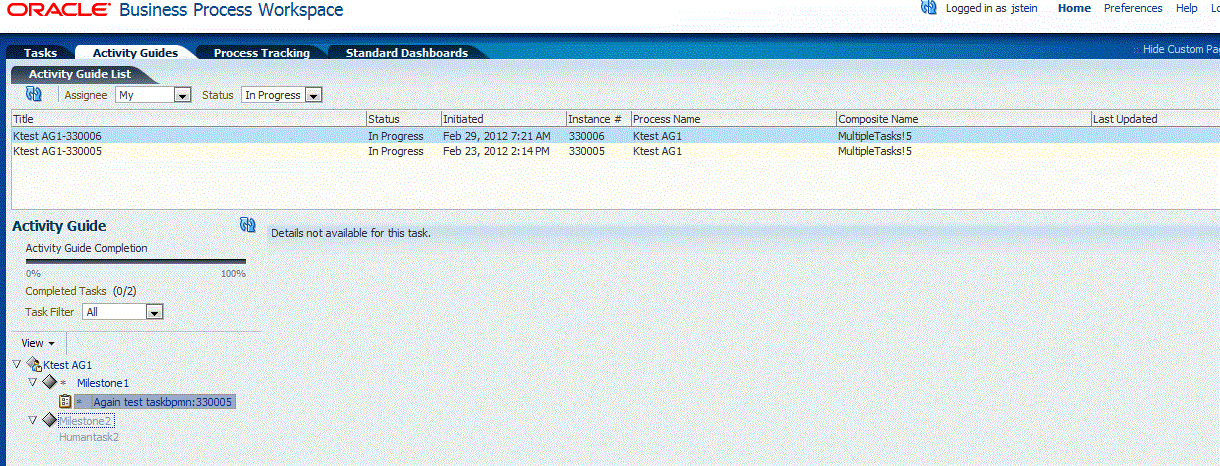Screen dimensions: 1220x466
Task: Collapse the Milestone1 node
Action: click(x=33, y=382)
